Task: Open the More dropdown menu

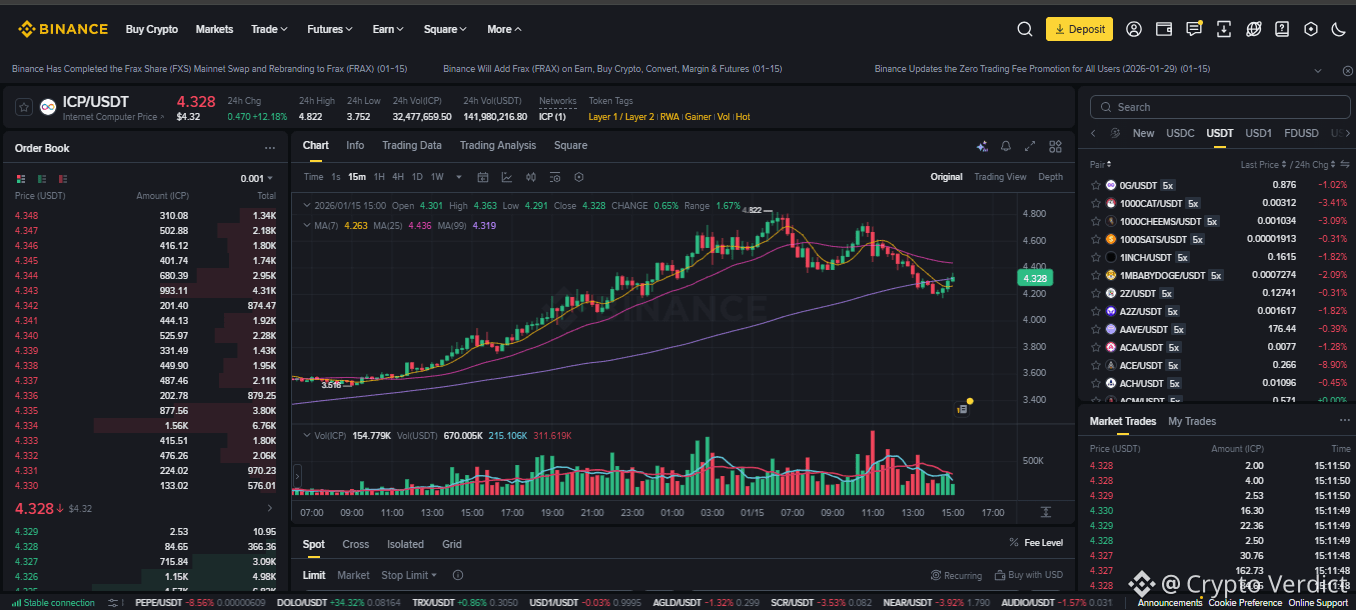Action: pos(504,29)
